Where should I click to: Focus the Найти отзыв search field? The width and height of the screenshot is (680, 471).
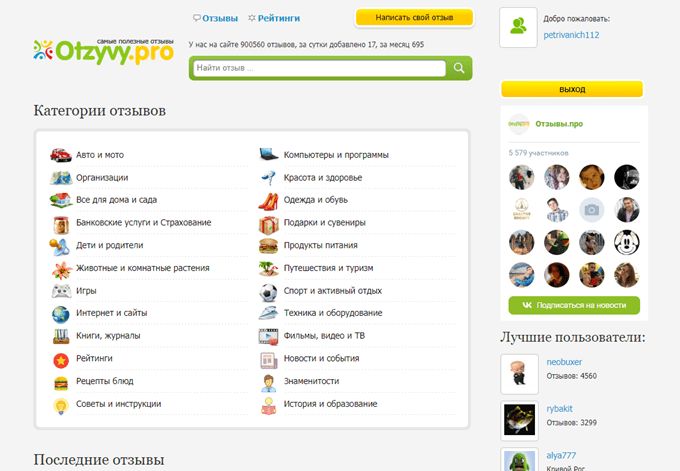[x=320, y=68]
